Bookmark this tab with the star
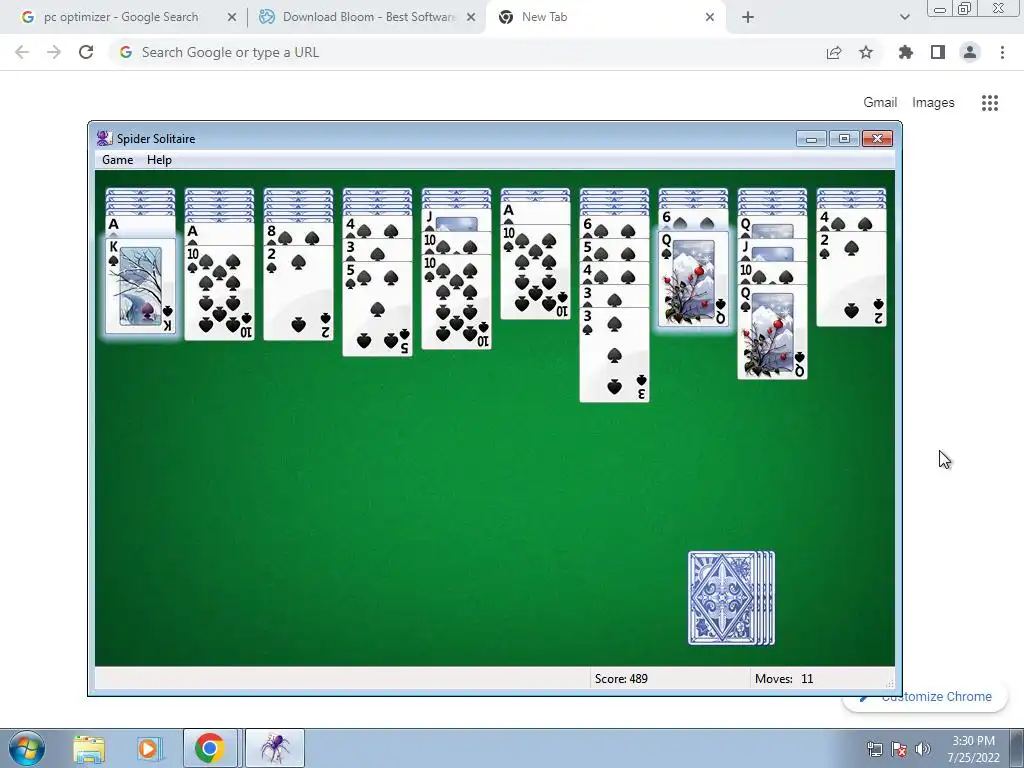The width and height of the screenshot is (1024, 768). coord(866,52)
